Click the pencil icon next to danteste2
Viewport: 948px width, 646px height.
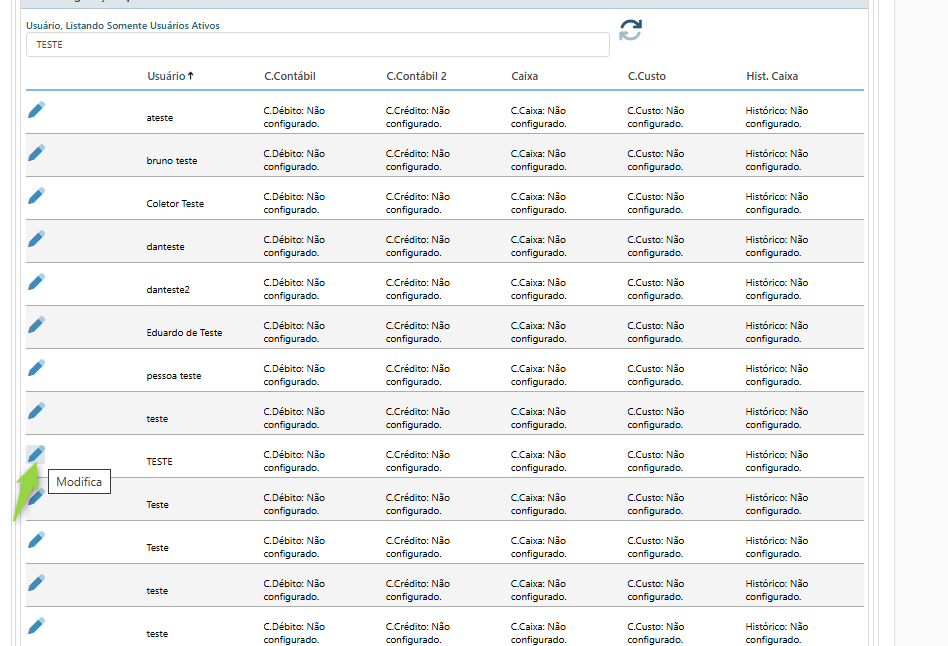pos(36,282)
